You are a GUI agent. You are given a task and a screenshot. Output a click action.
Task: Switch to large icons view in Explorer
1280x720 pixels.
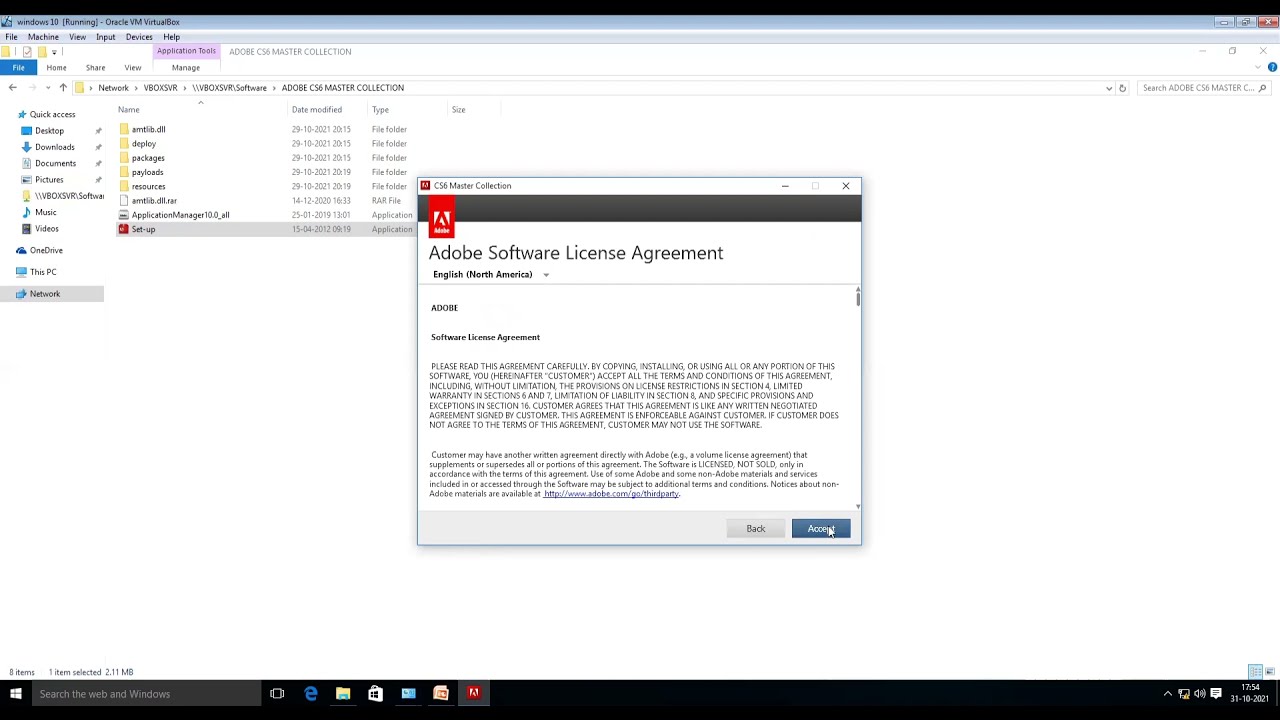click(x=1270, y=672)
